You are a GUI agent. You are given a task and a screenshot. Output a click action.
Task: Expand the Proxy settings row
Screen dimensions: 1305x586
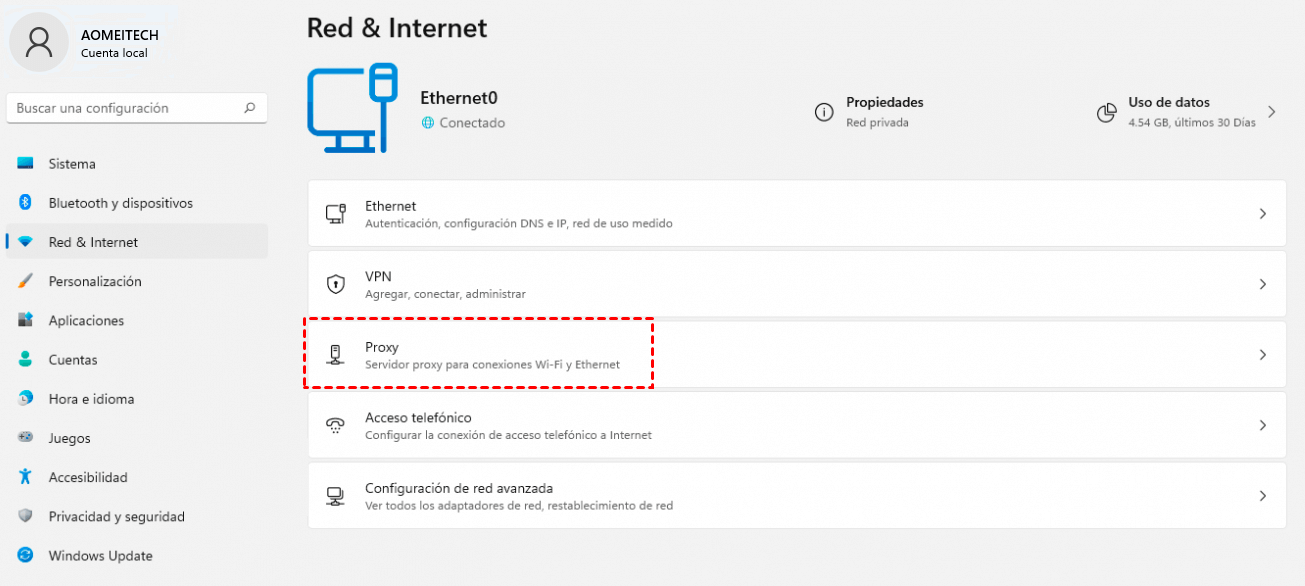tap(797, 353)
